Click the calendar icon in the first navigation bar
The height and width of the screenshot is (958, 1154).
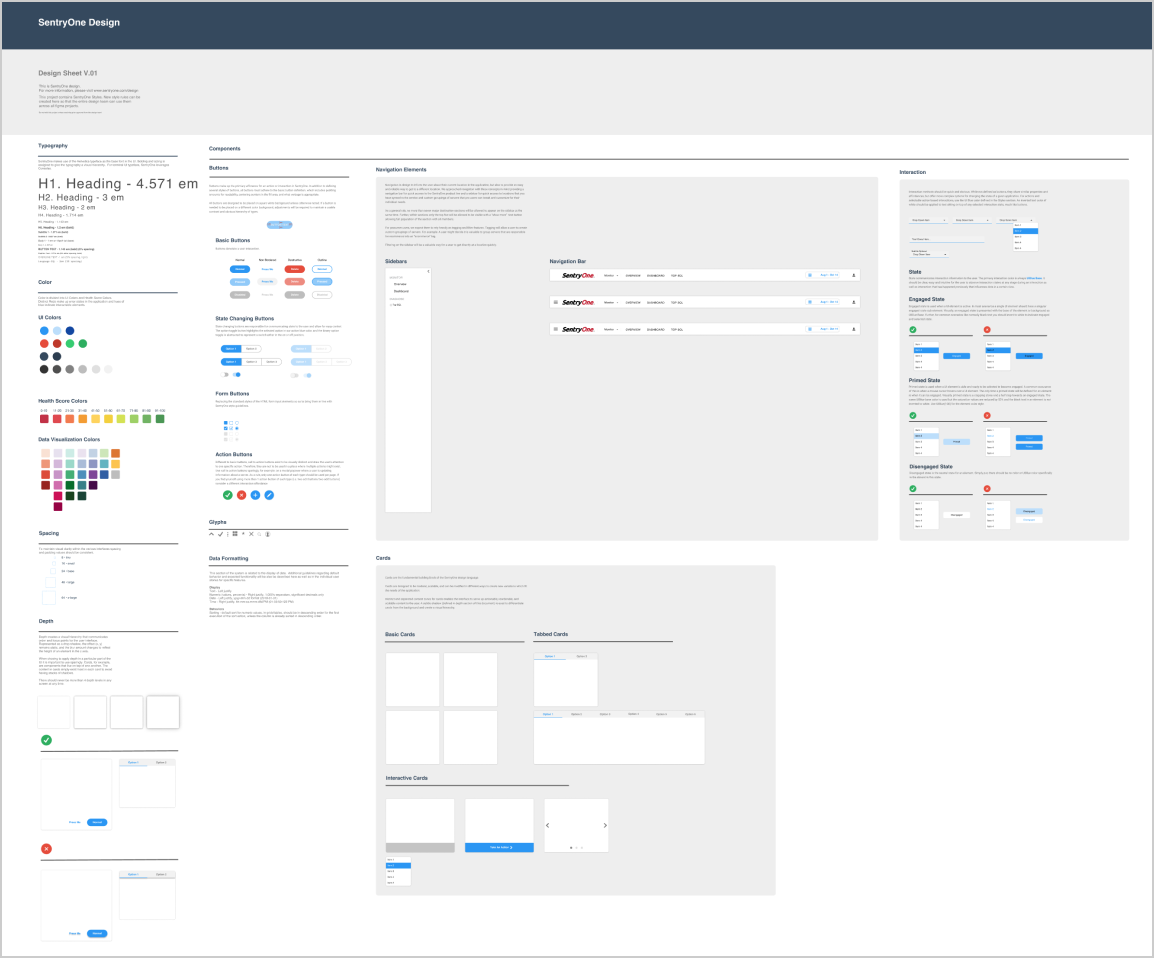coord(810,274)
